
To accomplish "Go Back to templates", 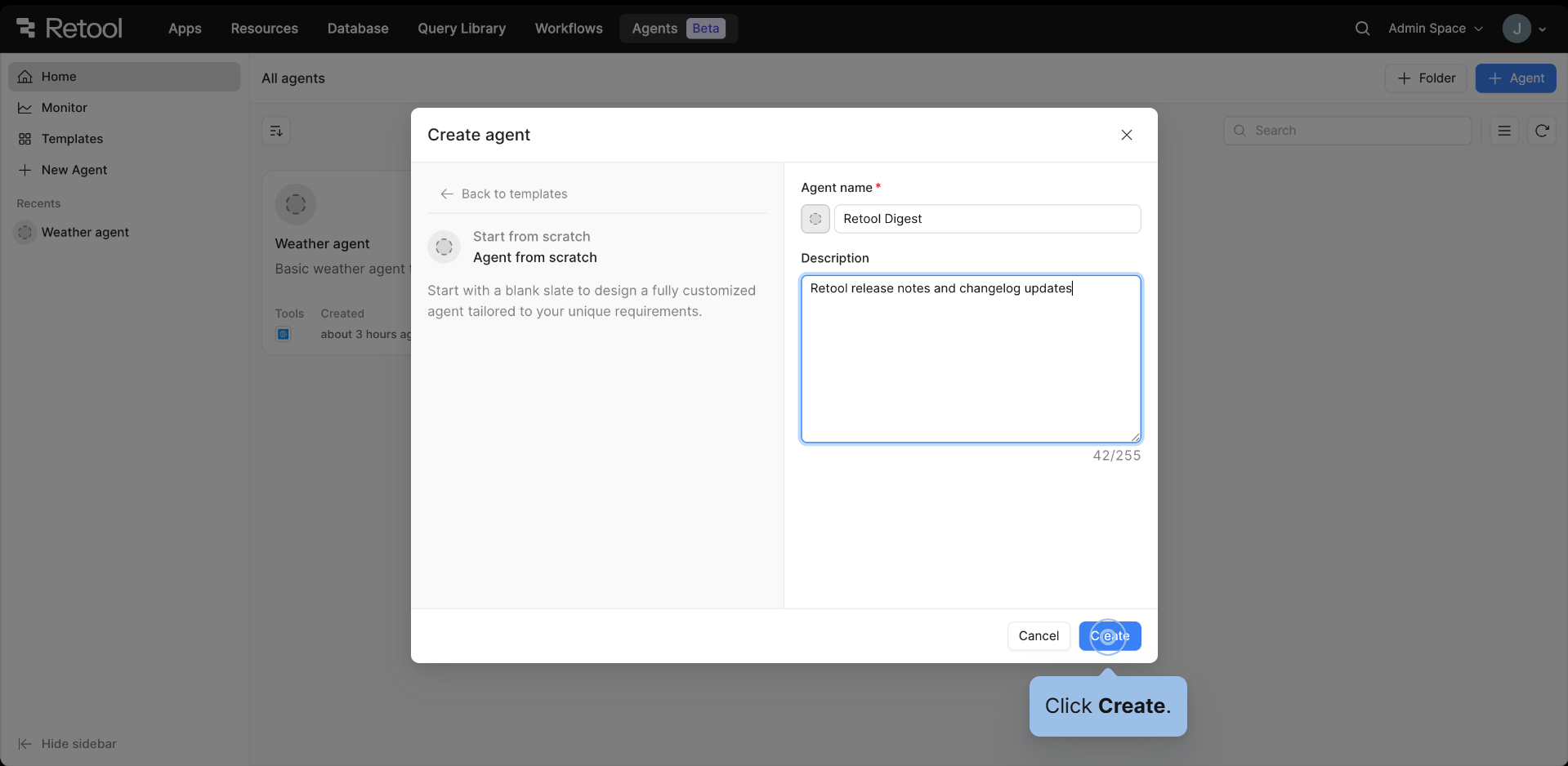I will click(x=504, y=194).
